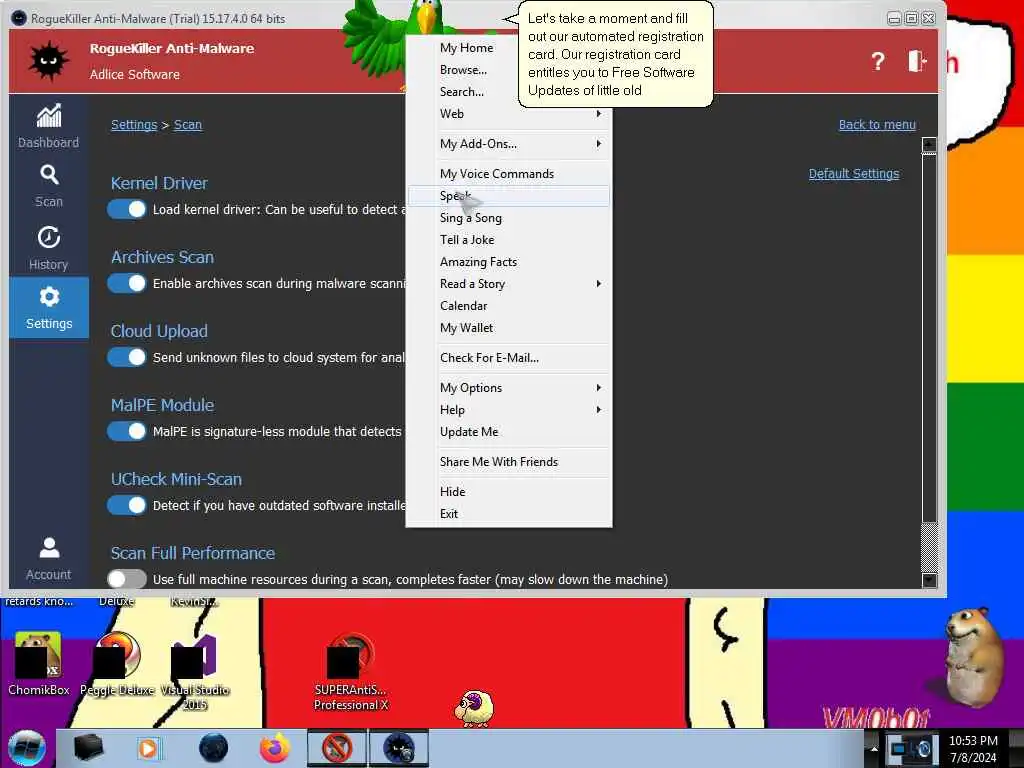Open Firefox from the taskbar

point(275,748)
